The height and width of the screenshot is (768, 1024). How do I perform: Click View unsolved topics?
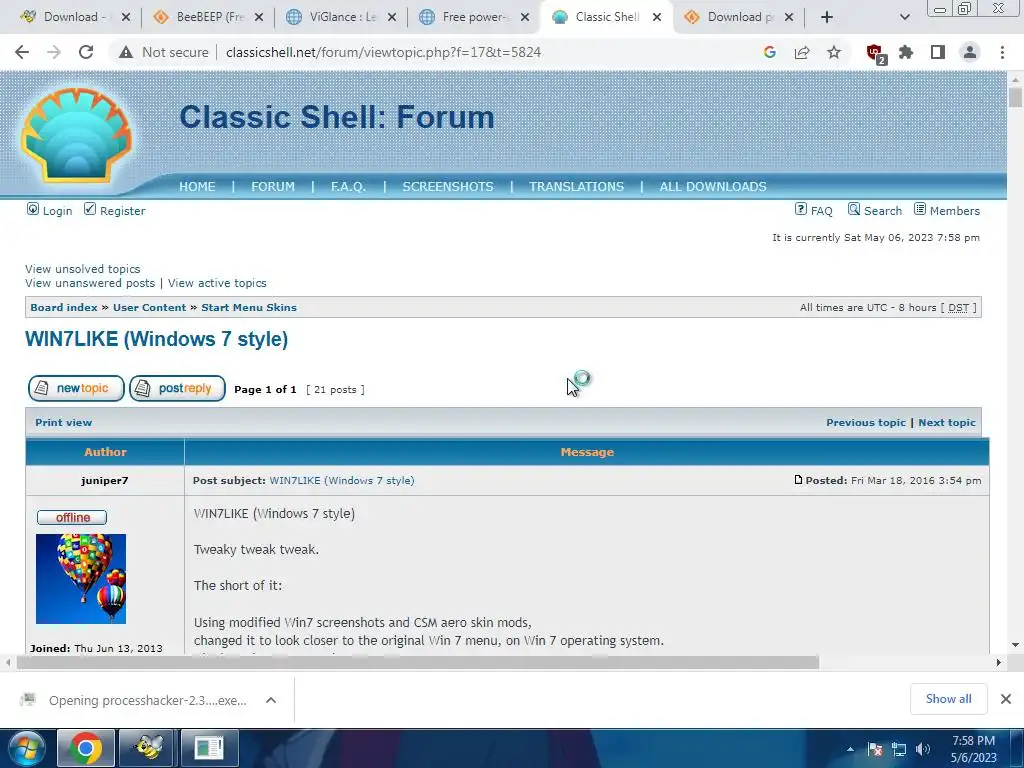point(83,269)
